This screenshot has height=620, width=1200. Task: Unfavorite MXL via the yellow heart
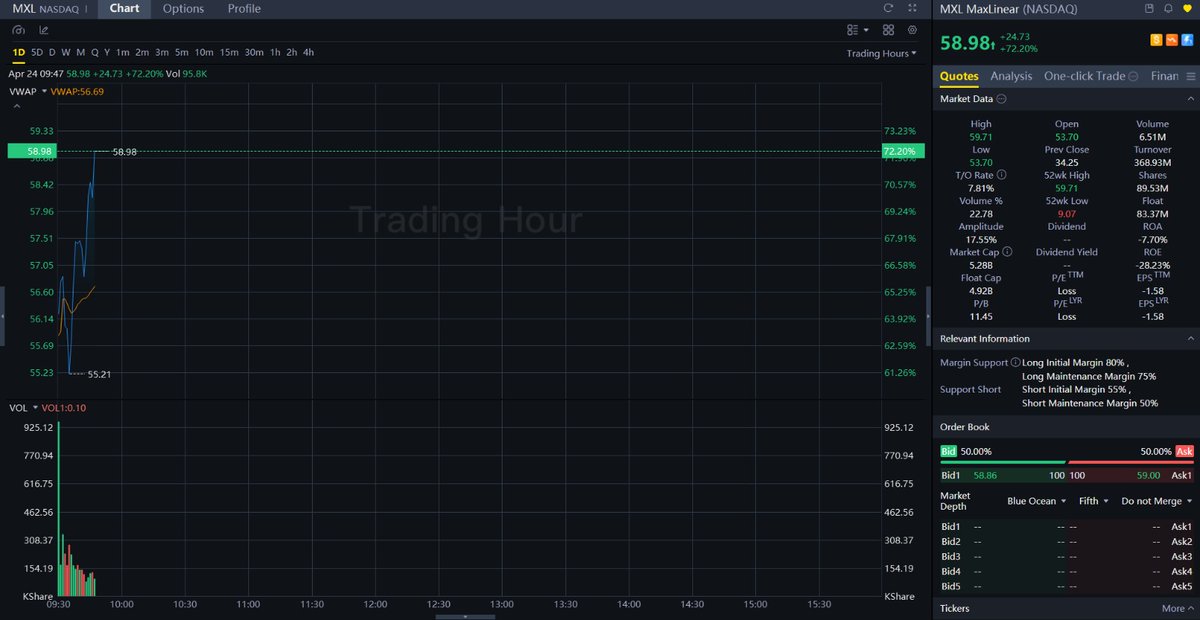pyautogui.click(x=1187, y=9)
